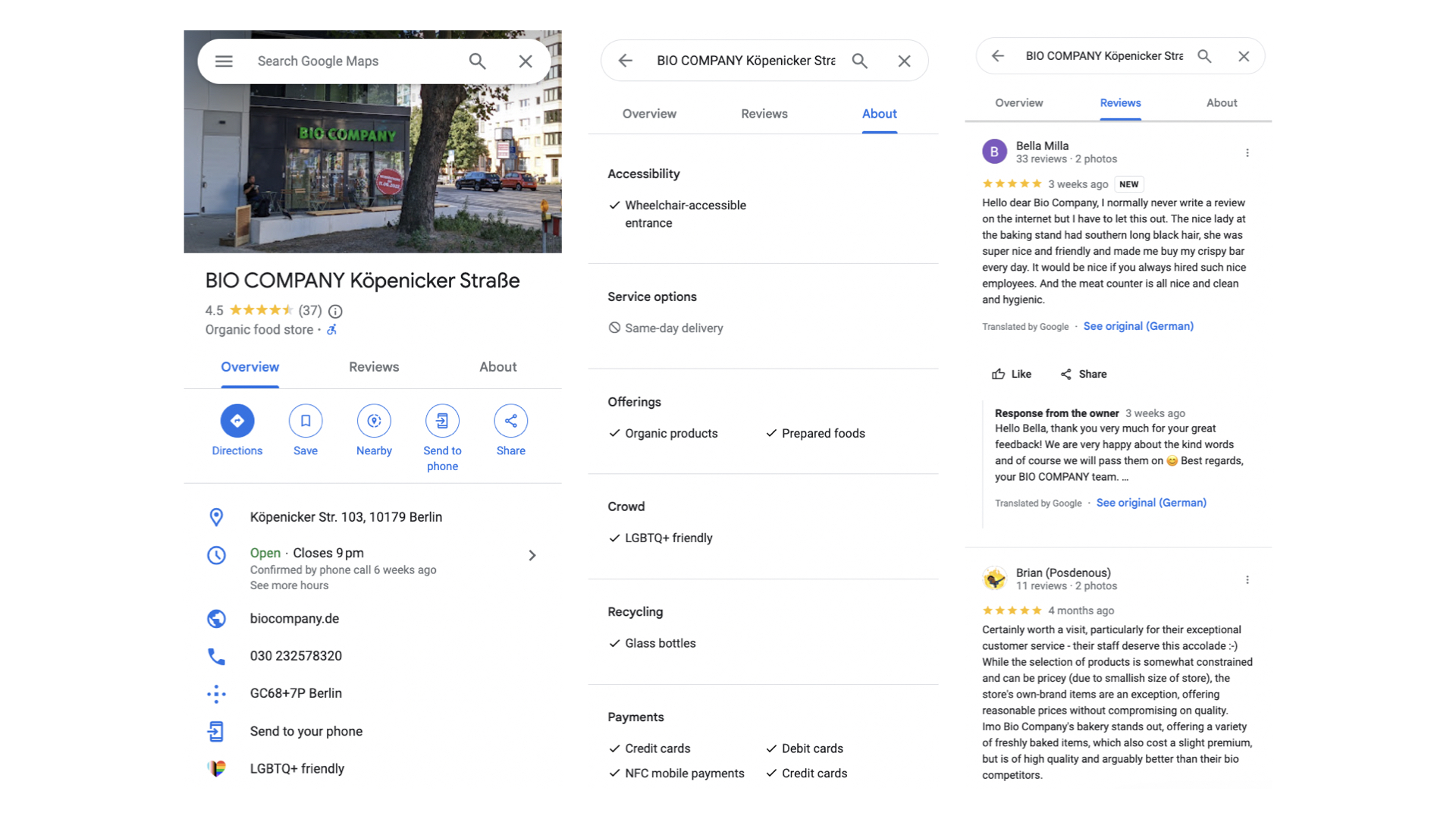The width and height of the screenshot is (1456, 819).
Task: Open Brian's review three-dot menu
Action: [1247, 579]
